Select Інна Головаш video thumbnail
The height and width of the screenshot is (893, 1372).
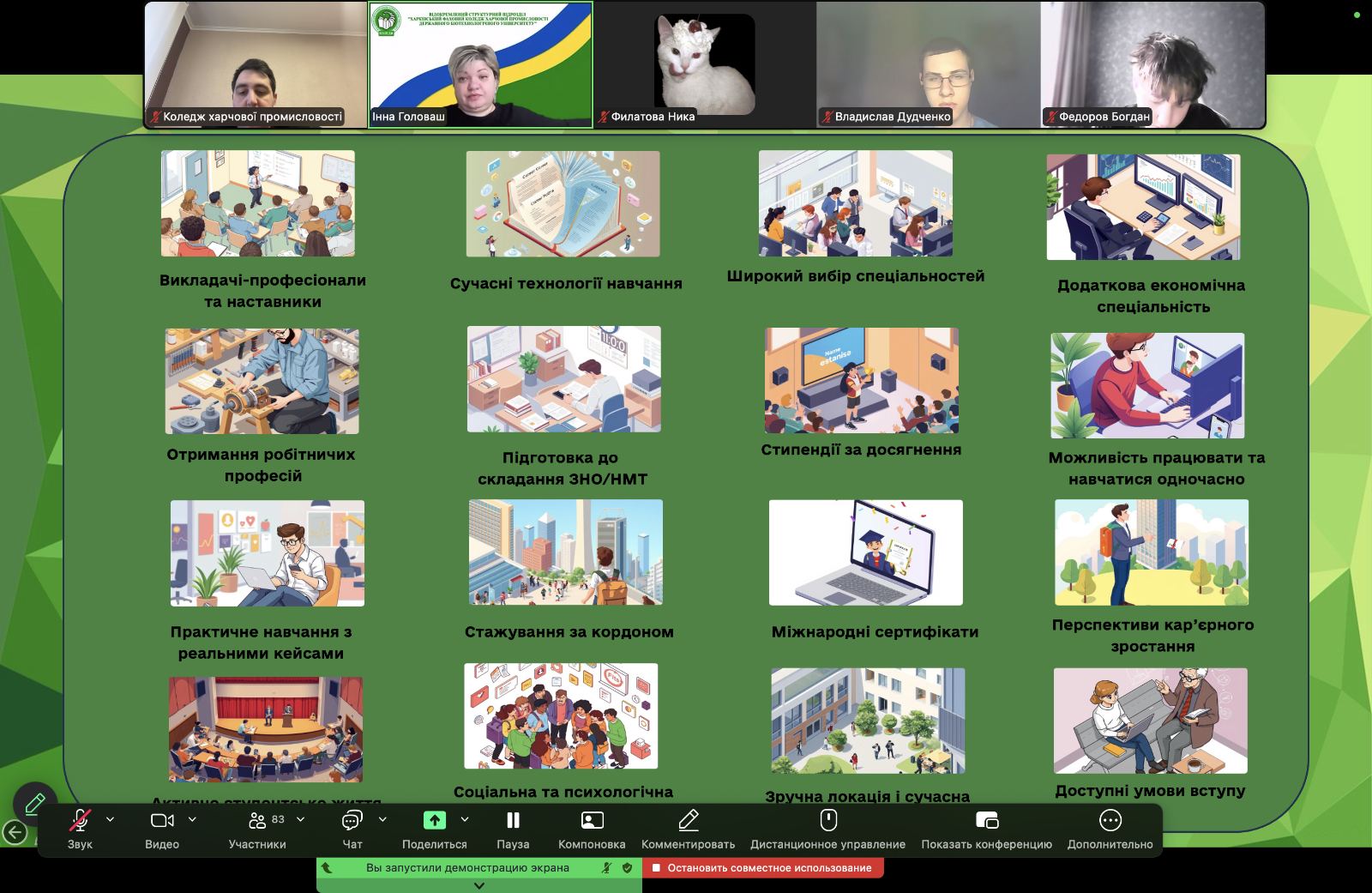[480, 64]
